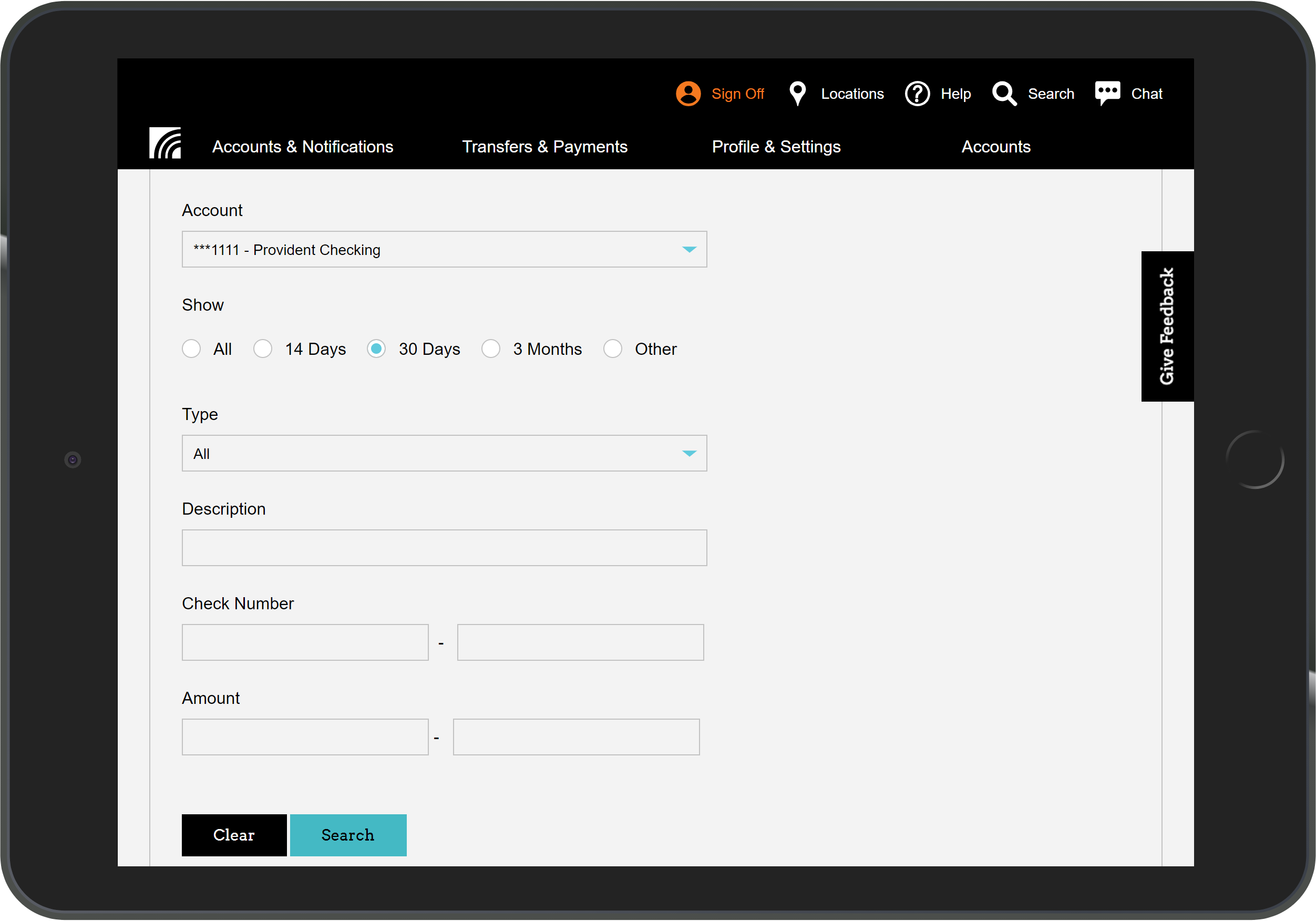This screenshot has width=1316, height=921.
Task: Click the Search button
Action: pos(348,835)
